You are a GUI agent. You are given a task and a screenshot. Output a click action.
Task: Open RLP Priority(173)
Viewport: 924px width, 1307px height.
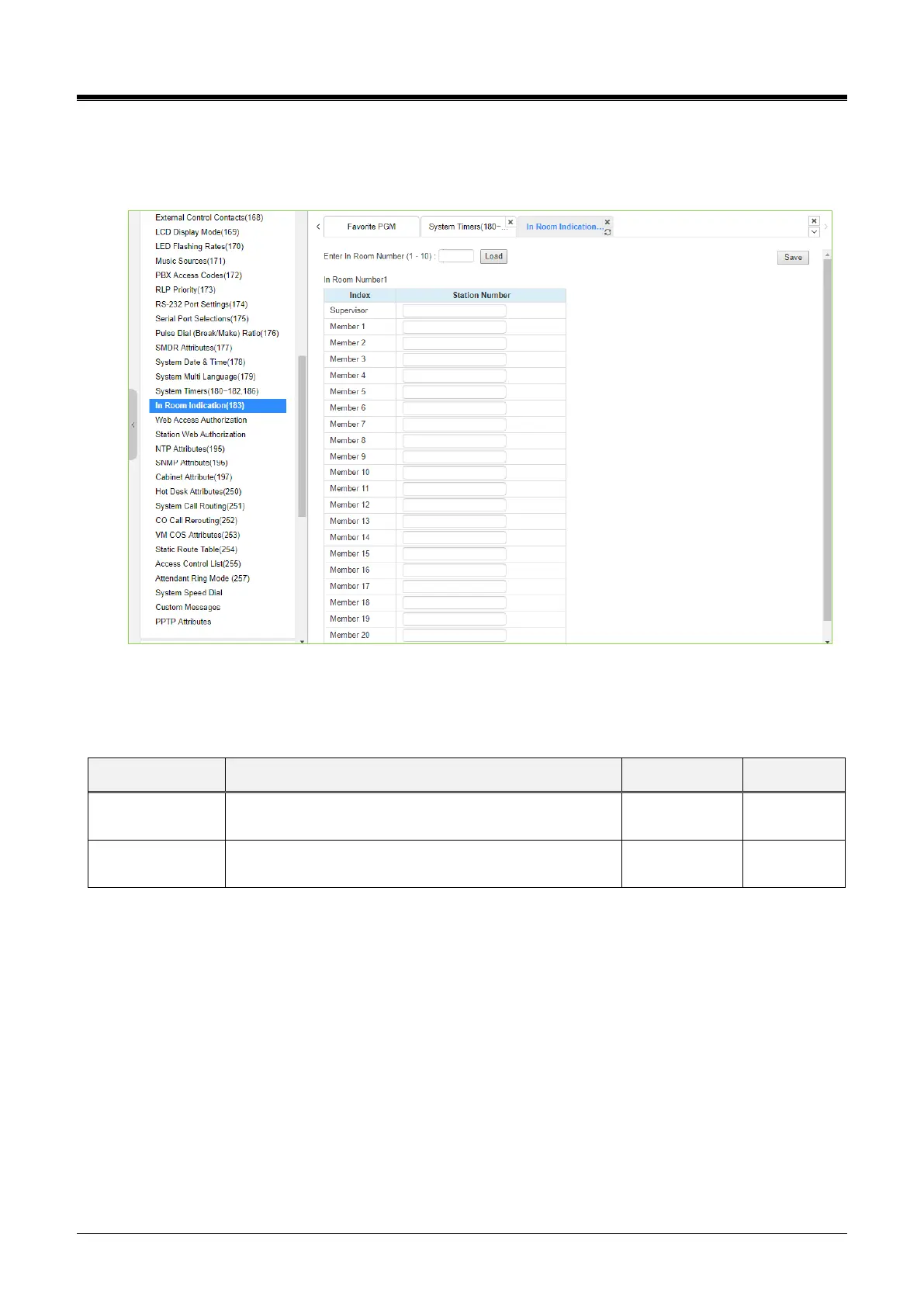click(185, 289)
